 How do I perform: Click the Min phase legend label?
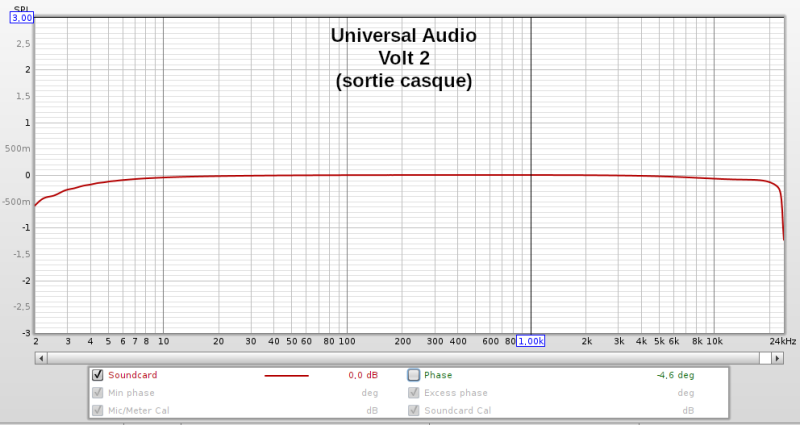131,393
